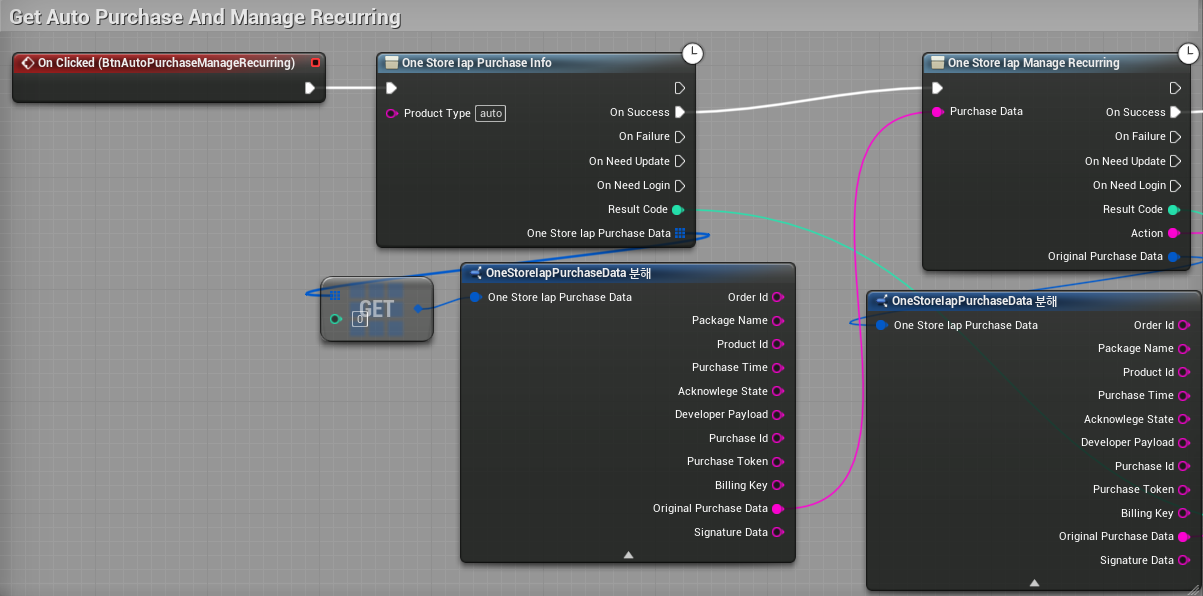Click the GET node's integer index pin
The height and width of the screenshot is (596, 1203).
point(335,319)
